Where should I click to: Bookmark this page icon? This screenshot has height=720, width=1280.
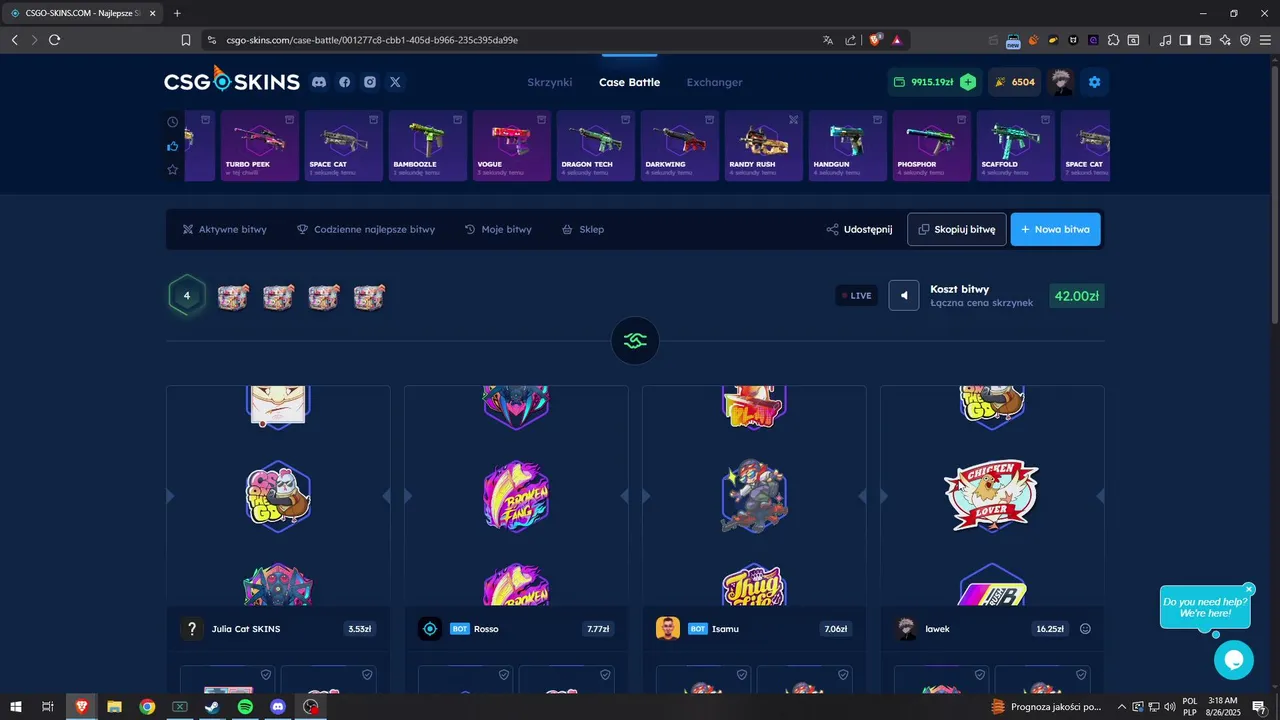click(185, 40)
